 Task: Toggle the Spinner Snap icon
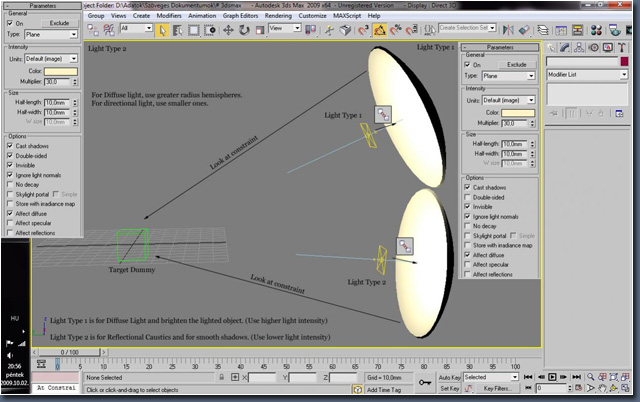tap(412, 30)
